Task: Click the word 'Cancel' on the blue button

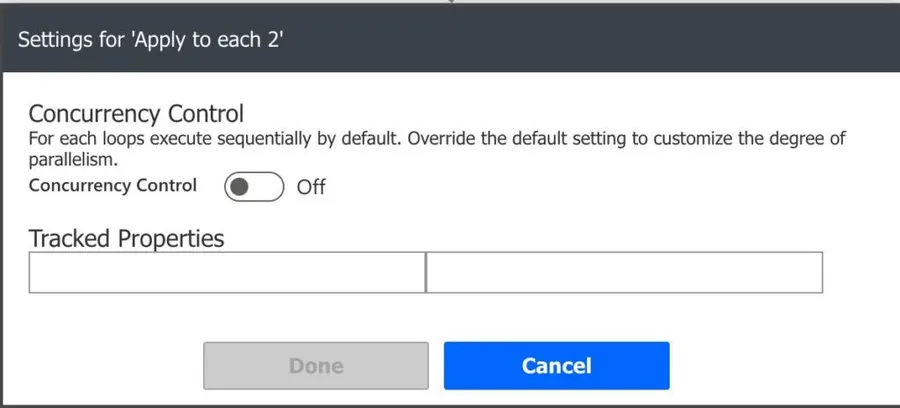Action: pyautogui.click(x=556, y=366)
